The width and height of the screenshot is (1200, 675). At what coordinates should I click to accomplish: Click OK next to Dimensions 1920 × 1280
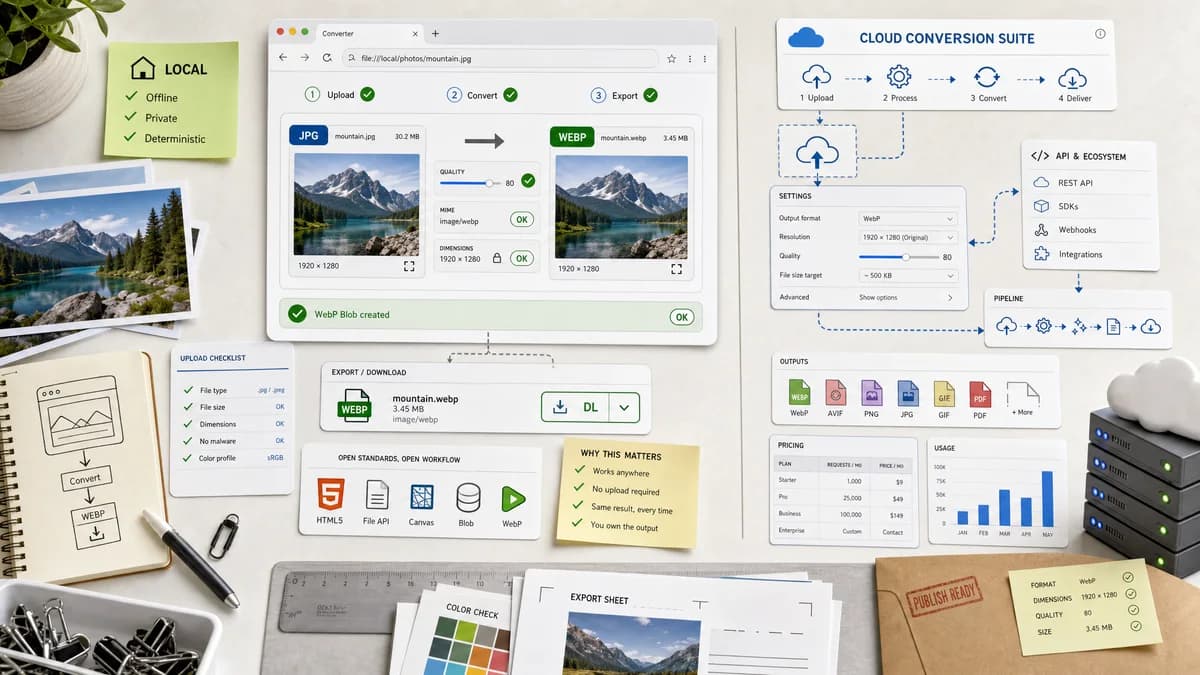pos(522,258)
